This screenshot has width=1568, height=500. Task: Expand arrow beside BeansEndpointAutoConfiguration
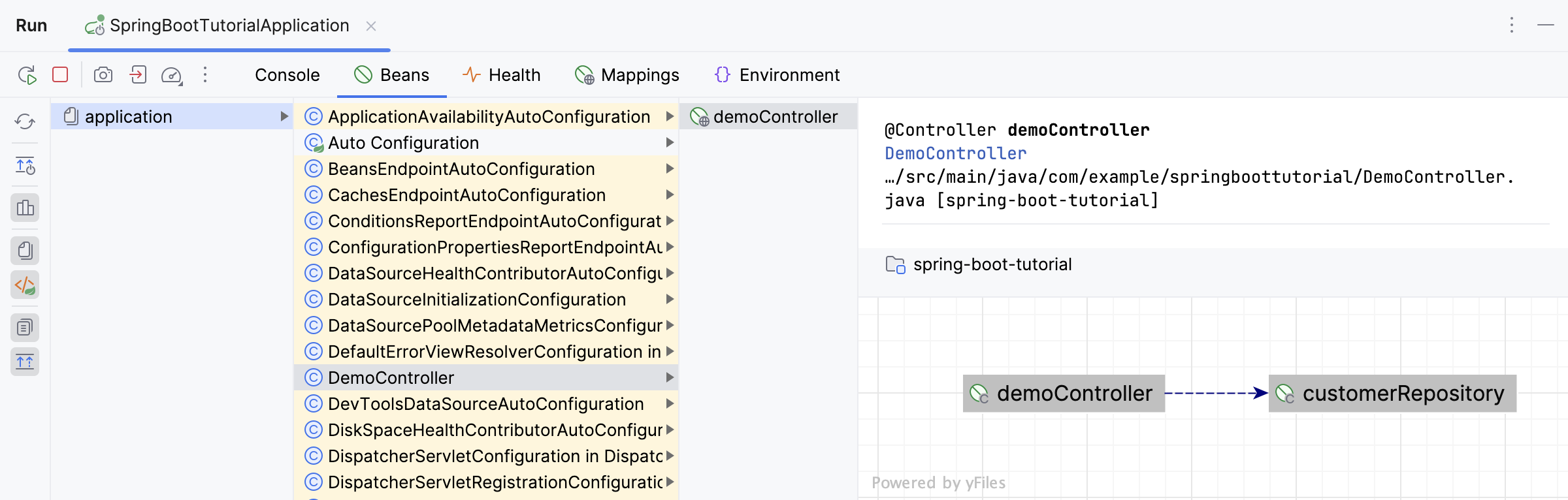[x=670, y=169]
